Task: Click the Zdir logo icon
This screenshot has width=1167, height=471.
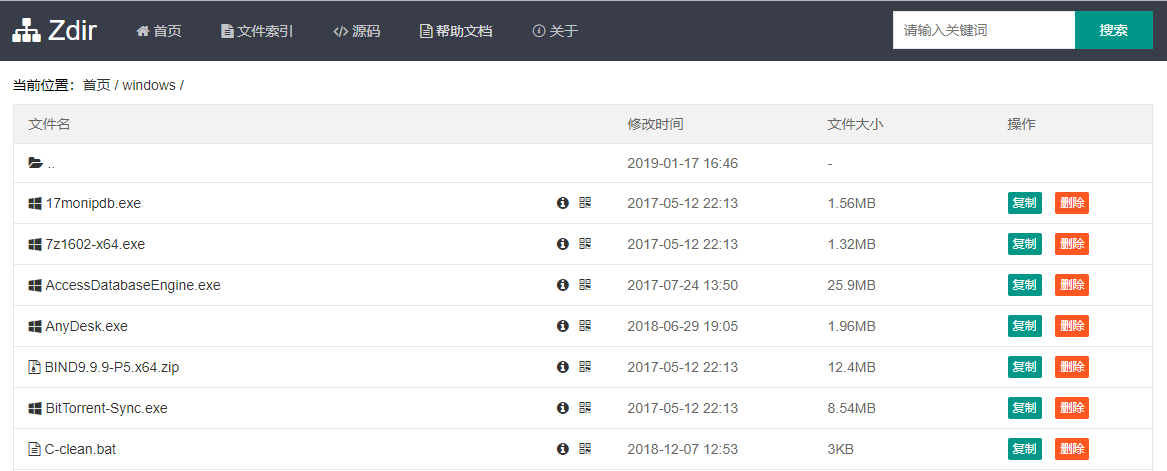Action: [26, 31]
